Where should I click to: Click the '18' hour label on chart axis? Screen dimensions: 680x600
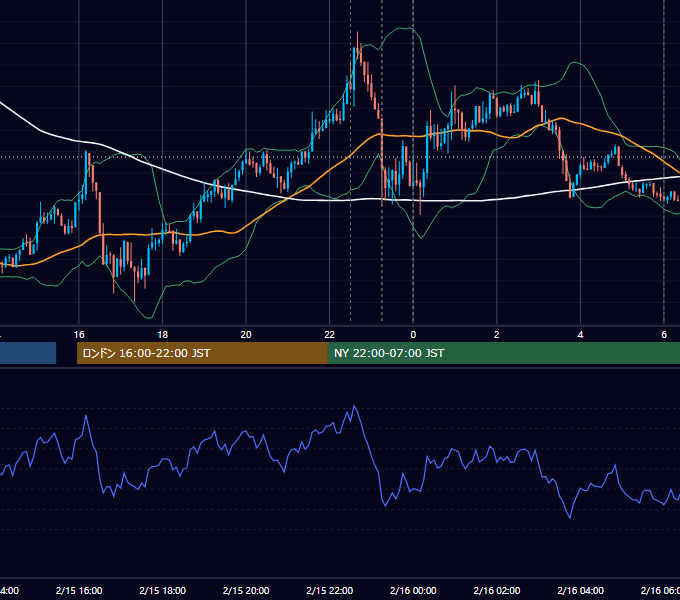pos(162,335)
